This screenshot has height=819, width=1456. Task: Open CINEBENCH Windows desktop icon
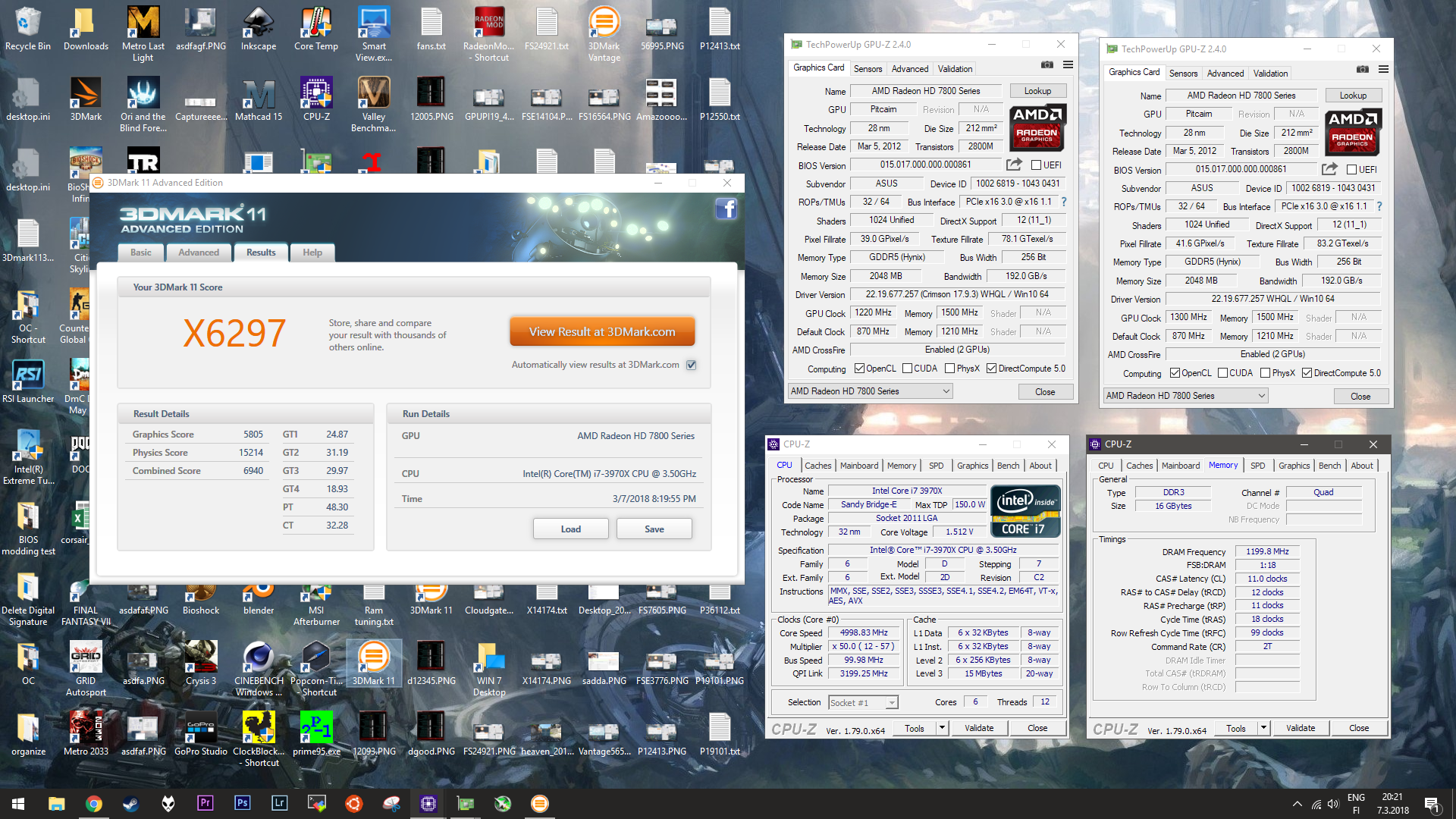[x=259, y=669]
